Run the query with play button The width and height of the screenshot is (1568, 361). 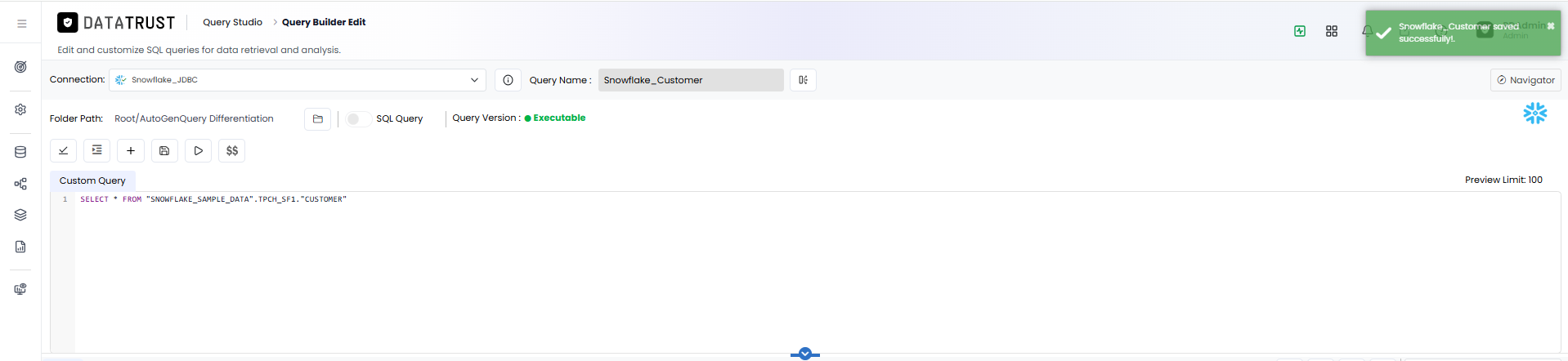tap(198, 150)
